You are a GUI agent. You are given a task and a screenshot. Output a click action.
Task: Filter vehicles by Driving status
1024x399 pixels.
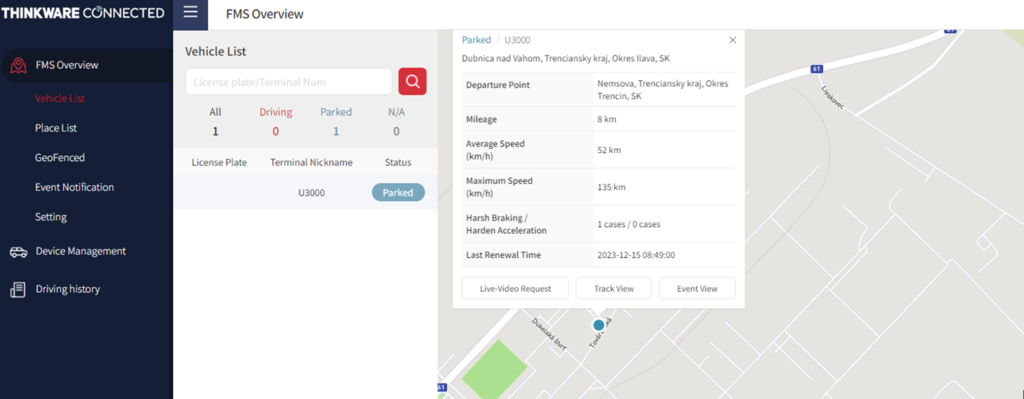click(x=276, y=121)
